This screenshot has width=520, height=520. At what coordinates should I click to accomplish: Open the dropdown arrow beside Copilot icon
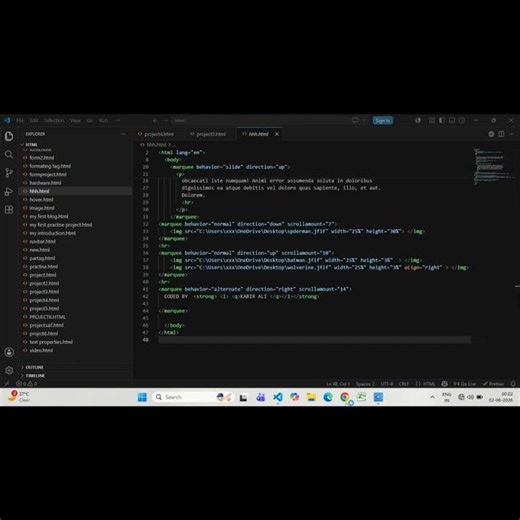pos(364,120)
